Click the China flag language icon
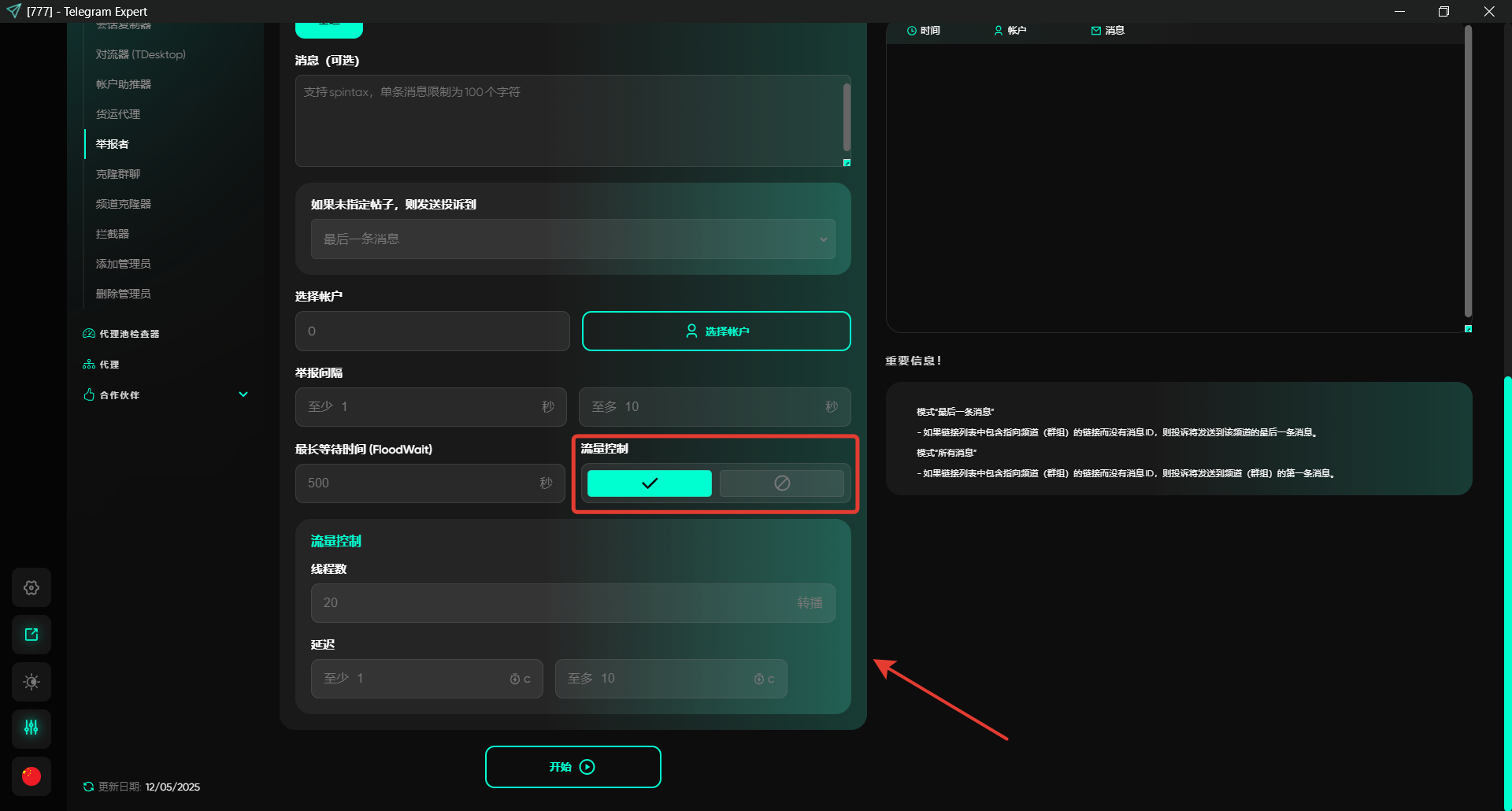 coord(31,776)
